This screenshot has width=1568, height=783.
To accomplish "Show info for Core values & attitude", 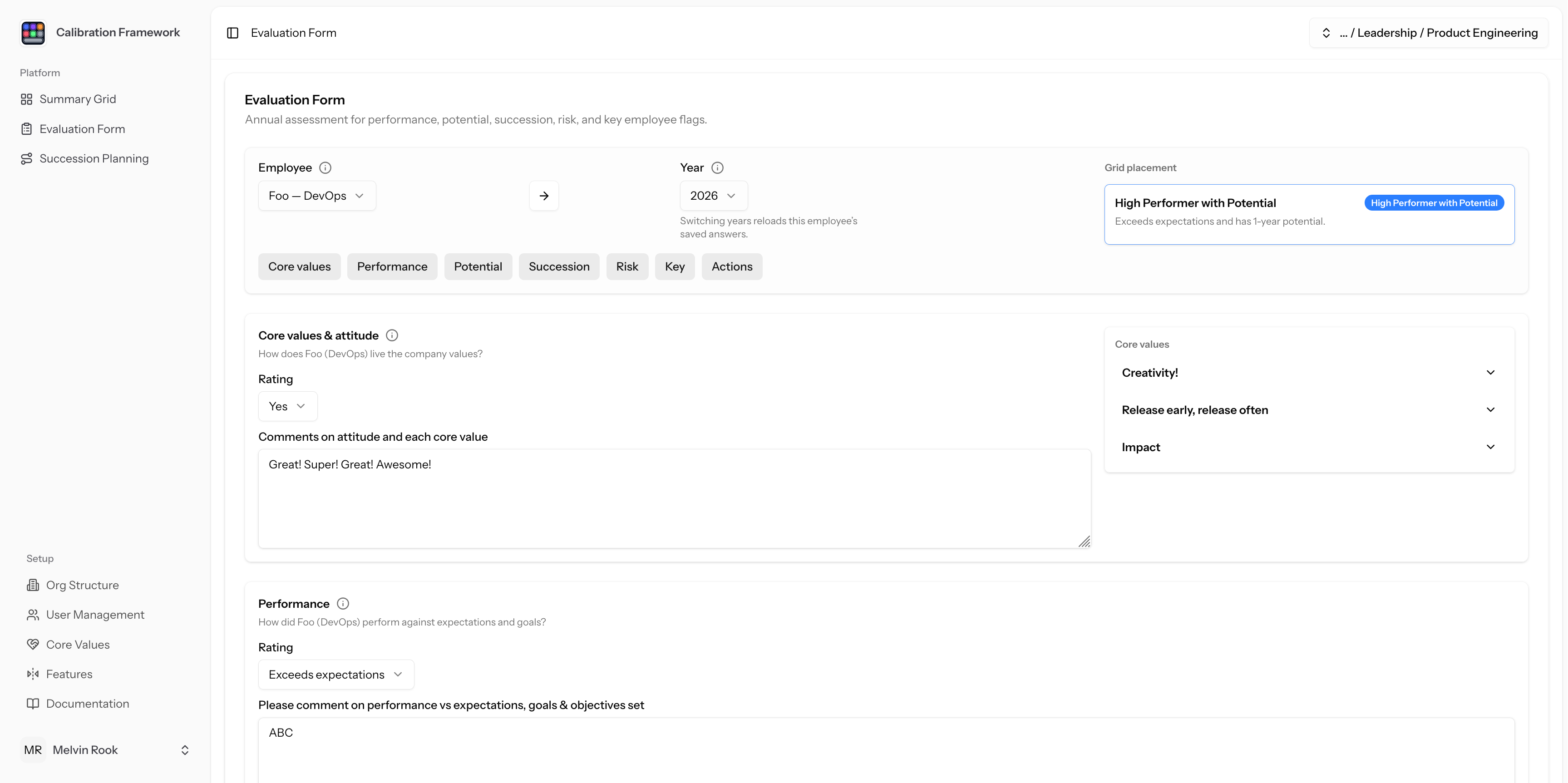I will click(x=392, y=336).
